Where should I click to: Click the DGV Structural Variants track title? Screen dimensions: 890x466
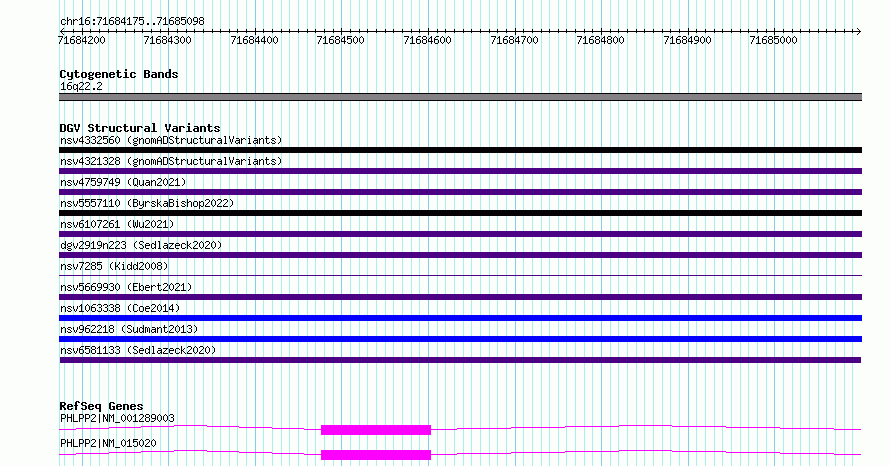tap(140, 128)
